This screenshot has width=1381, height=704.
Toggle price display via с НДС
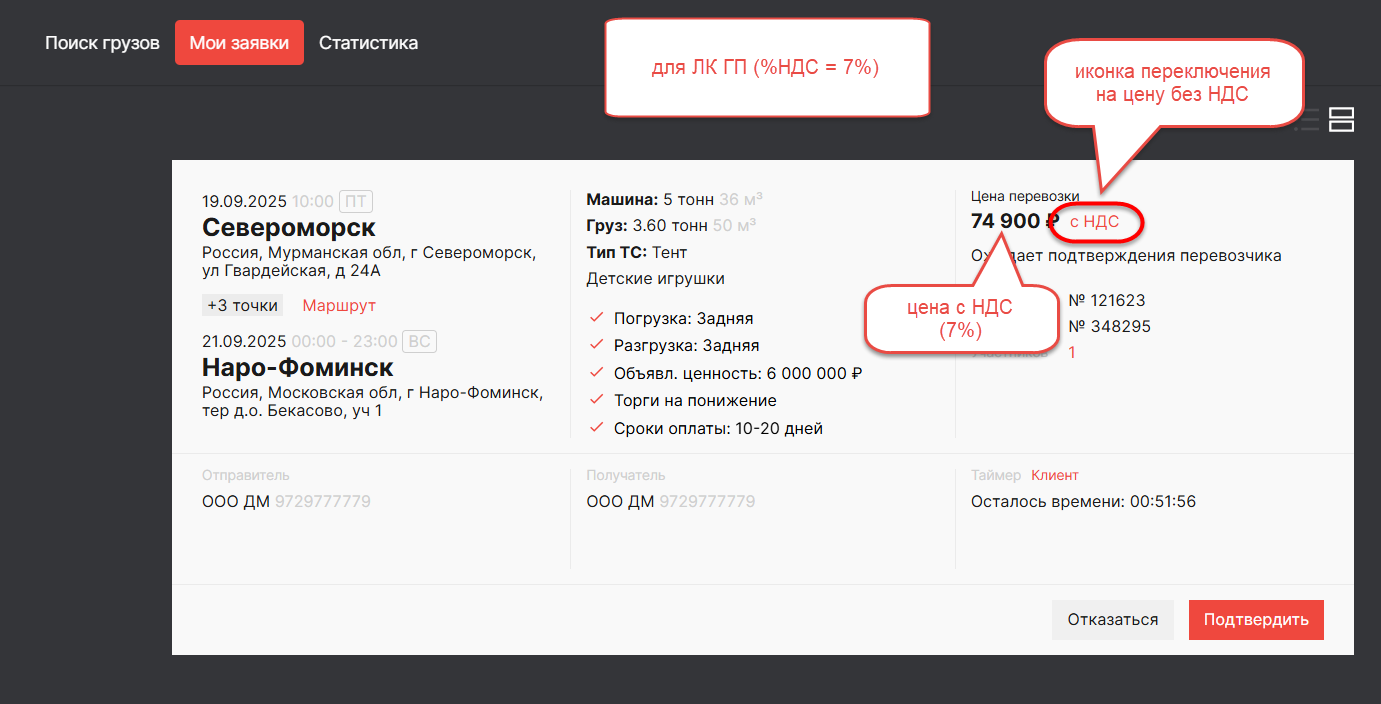pos(1094,222)
